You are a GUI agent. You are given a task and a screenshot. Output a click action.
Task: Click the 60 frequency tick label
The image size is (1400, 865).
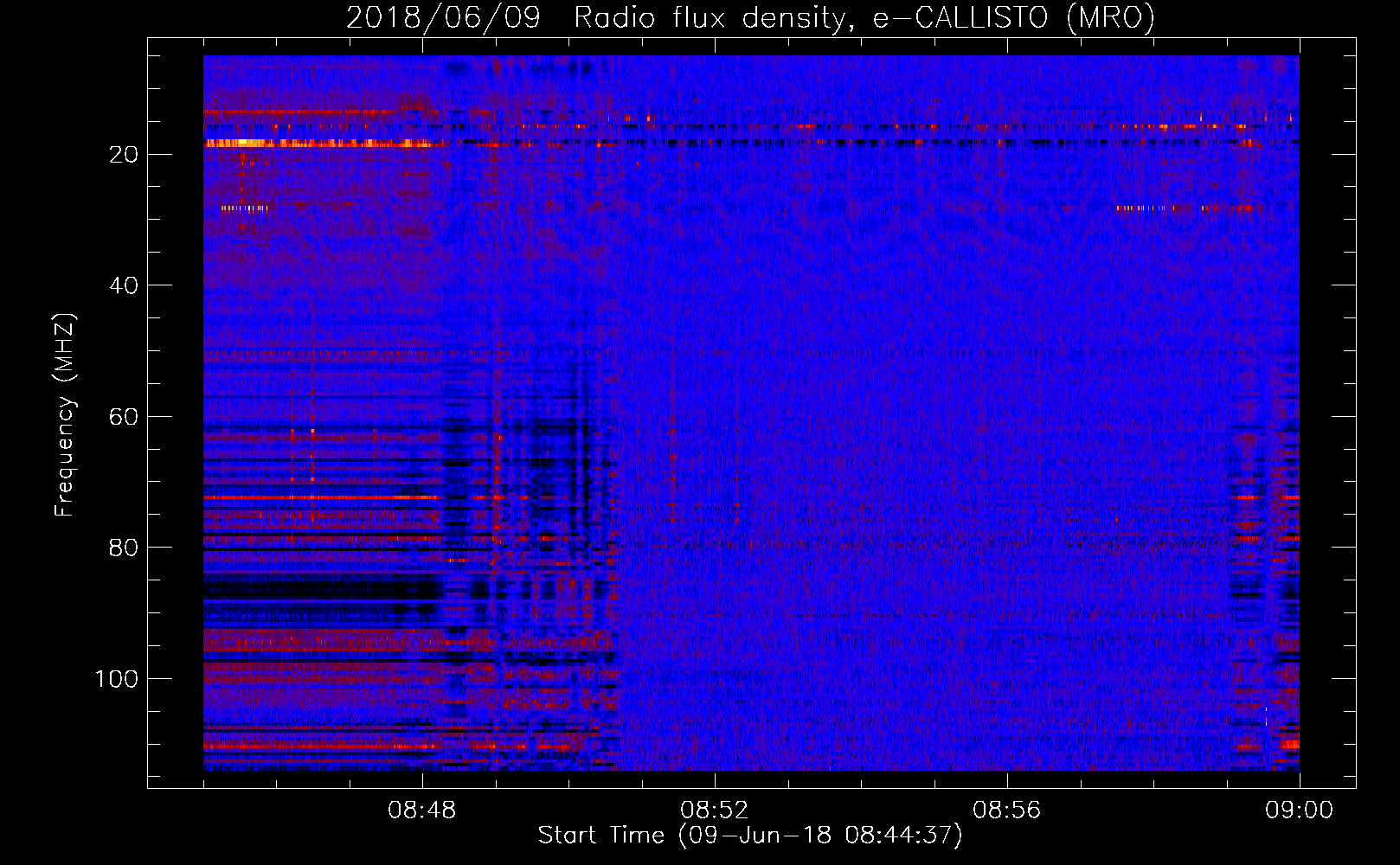125,417
